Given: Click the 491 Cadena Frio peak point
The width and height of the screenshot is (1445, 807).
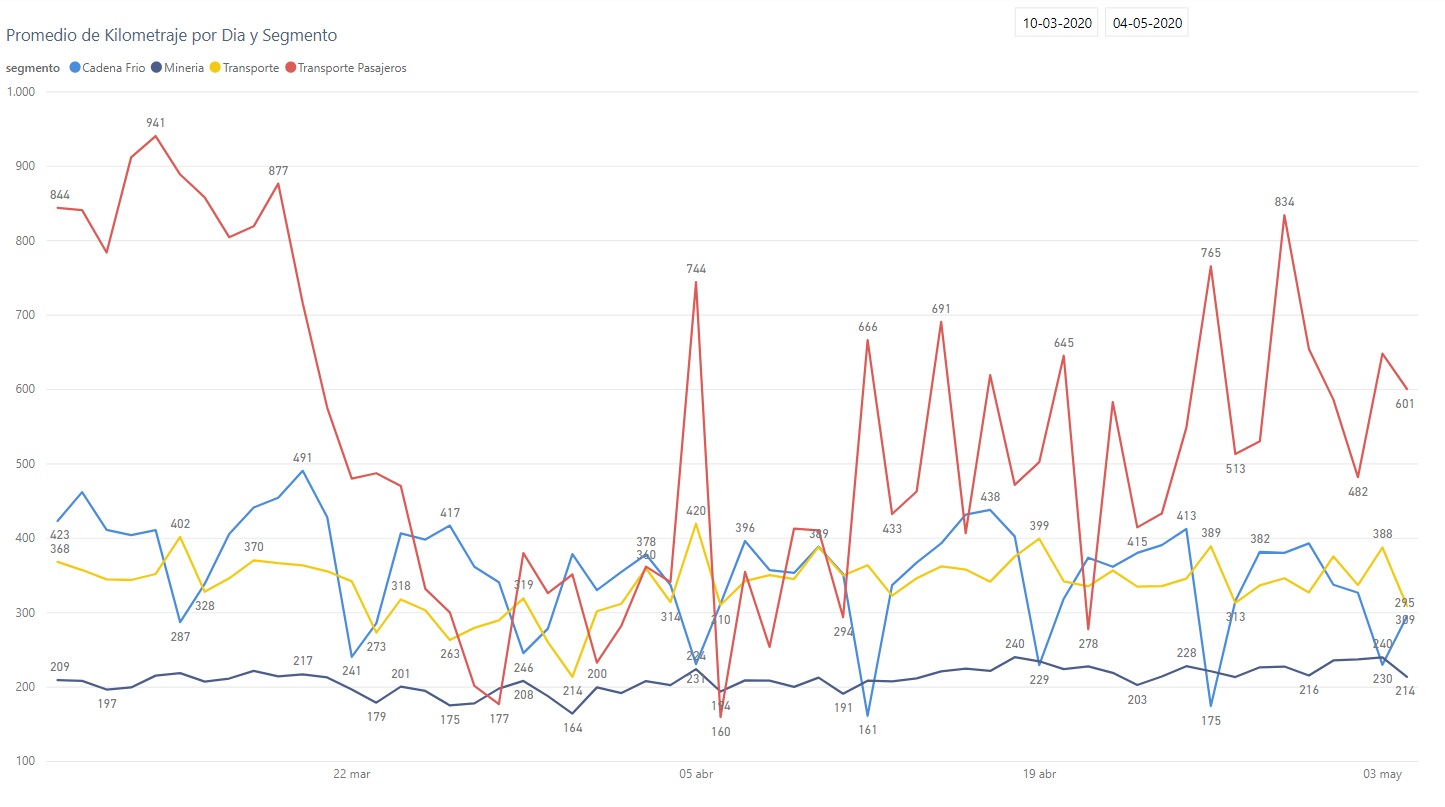Looking at the screenshot, I should pos(302,471).
